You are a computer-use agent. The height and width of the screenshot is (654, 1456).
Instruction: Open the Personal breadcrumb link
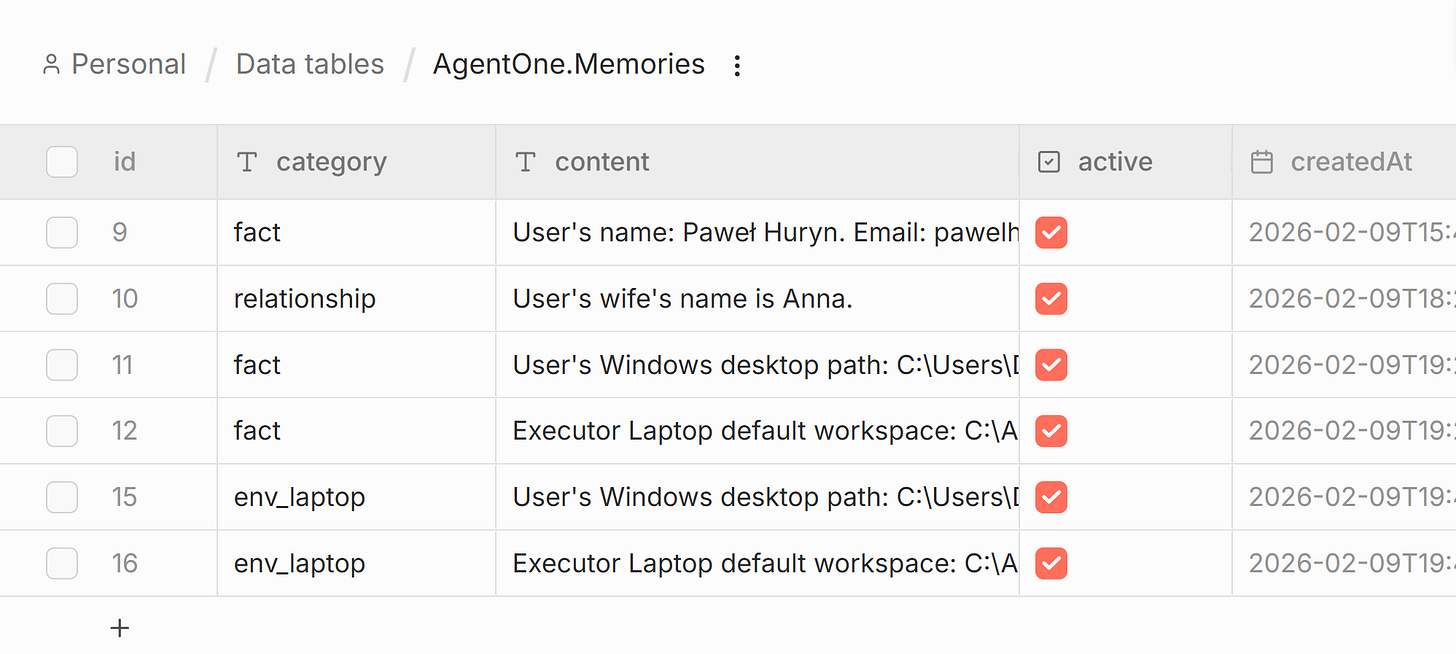[x=128, y=63]
